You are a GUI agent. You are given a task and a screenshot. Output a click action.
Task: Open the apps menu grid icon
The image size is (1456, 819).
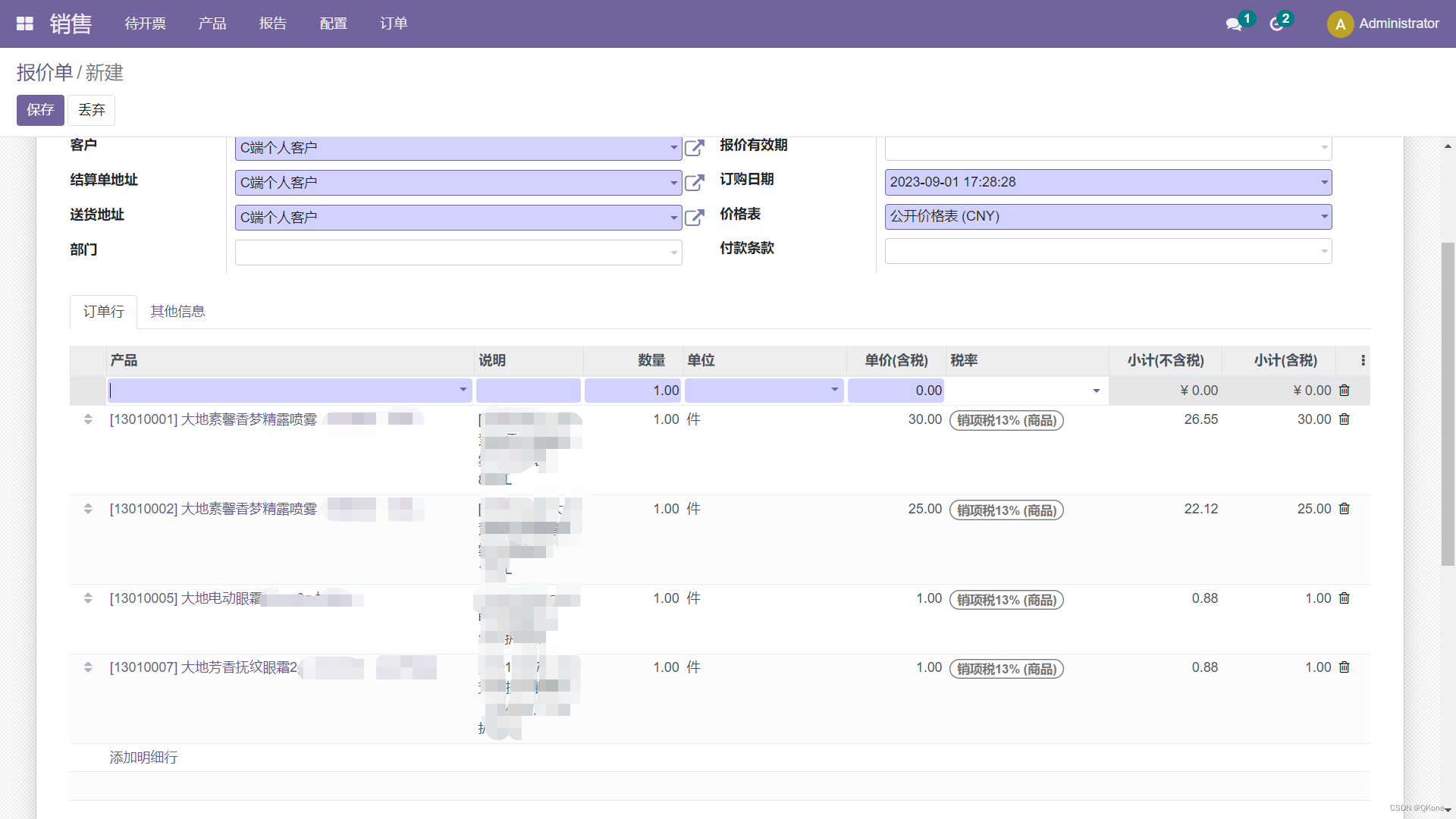pyautogui.click(x=24, y=23)
